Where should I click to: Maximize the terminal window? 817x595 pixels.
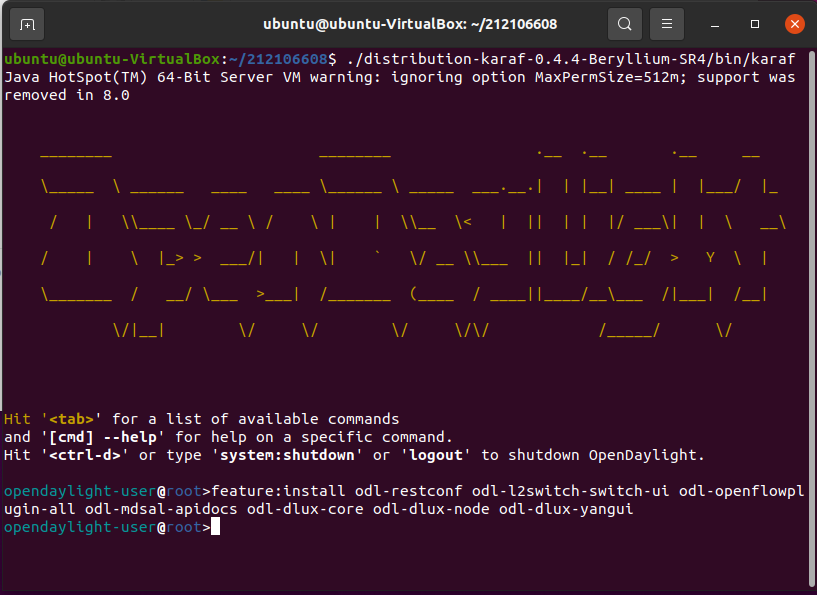coord(754,24)
